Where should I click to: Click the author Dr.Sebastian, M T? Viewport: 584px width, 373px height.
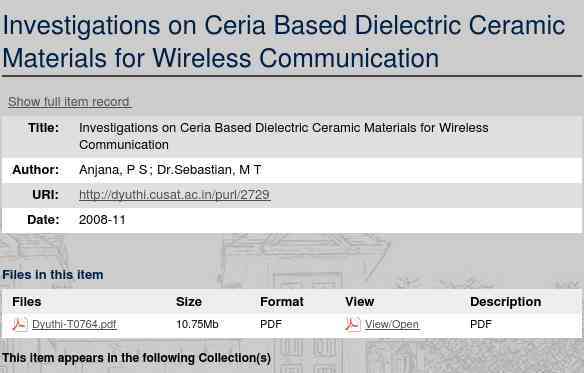pos(209,170)
